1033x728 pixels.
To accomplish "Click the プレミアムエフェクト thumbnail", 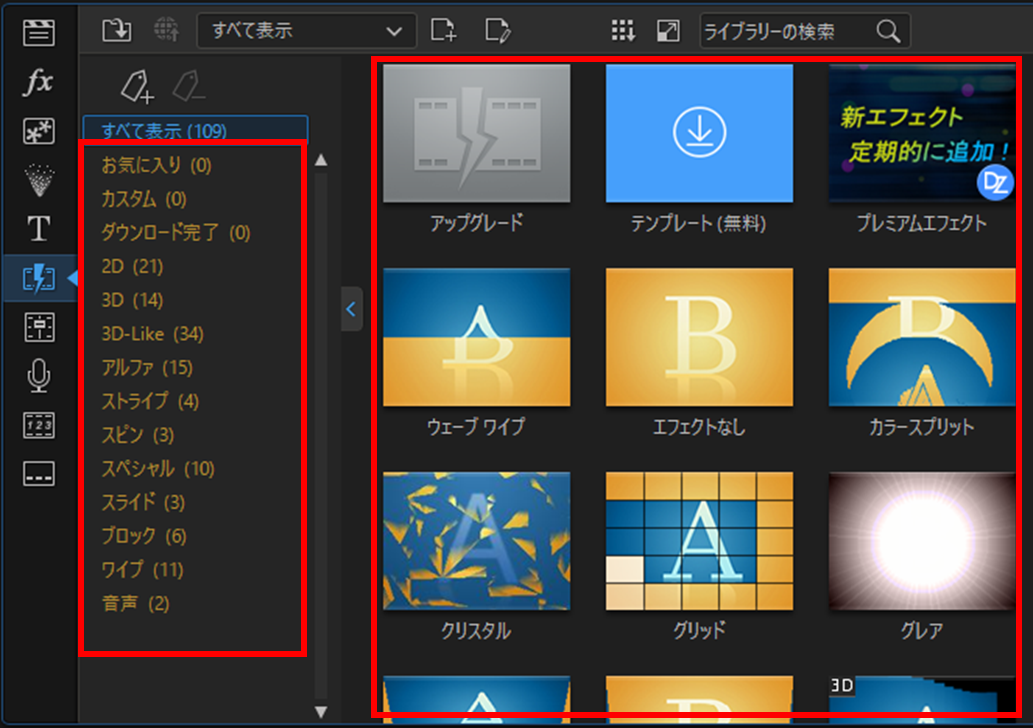I will [x=922, y=133].
